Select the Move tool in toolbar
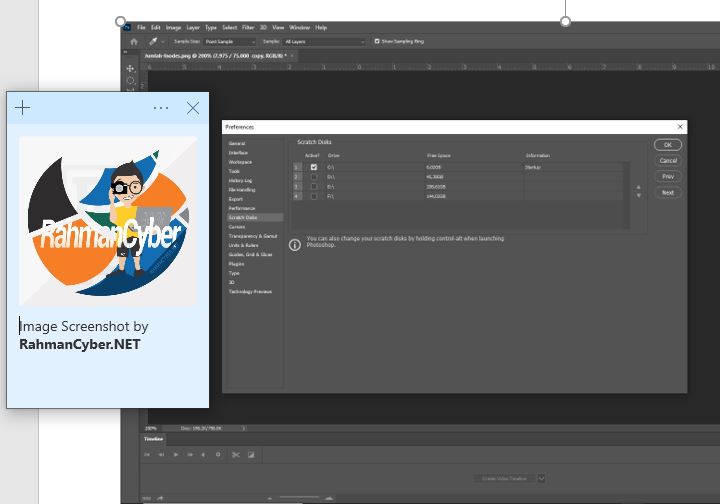Screen dimensions: 720x504 pos(130,68)
